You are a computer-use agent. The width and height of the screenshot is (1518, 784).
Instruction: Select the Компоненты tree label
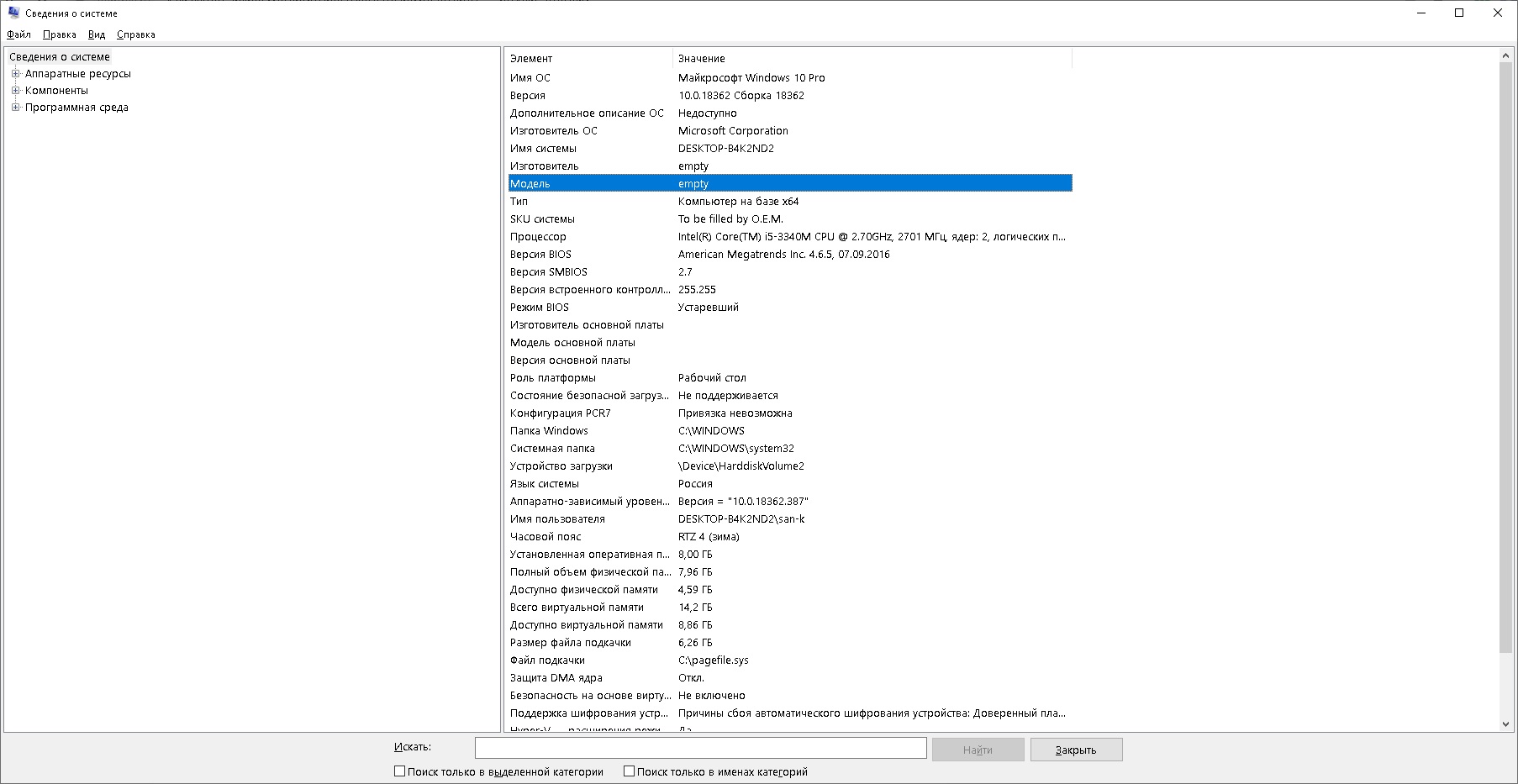pos(56,91)
